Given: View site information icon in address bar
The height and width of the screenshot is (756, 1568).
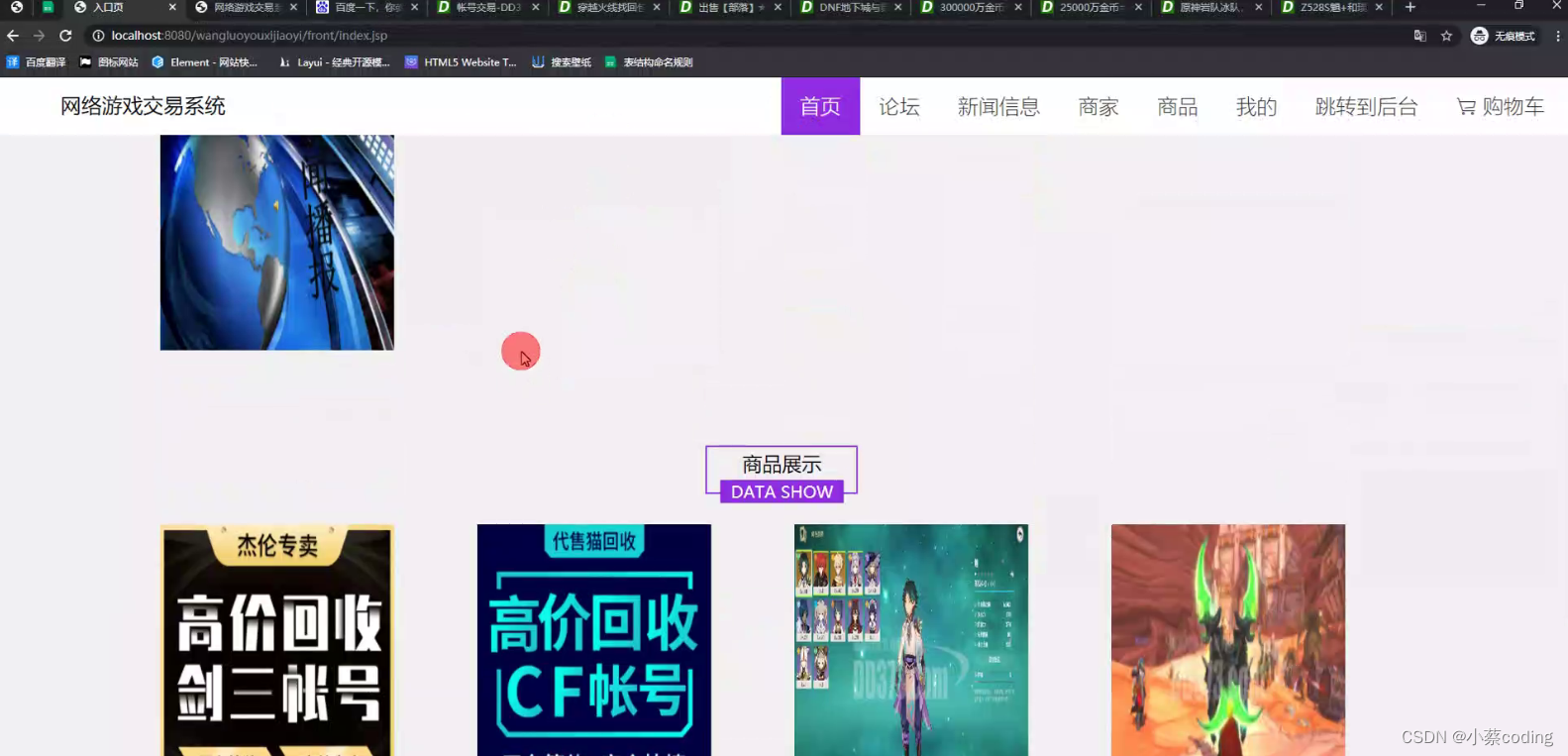Looking at the screenshot, I should click(98, 36).
